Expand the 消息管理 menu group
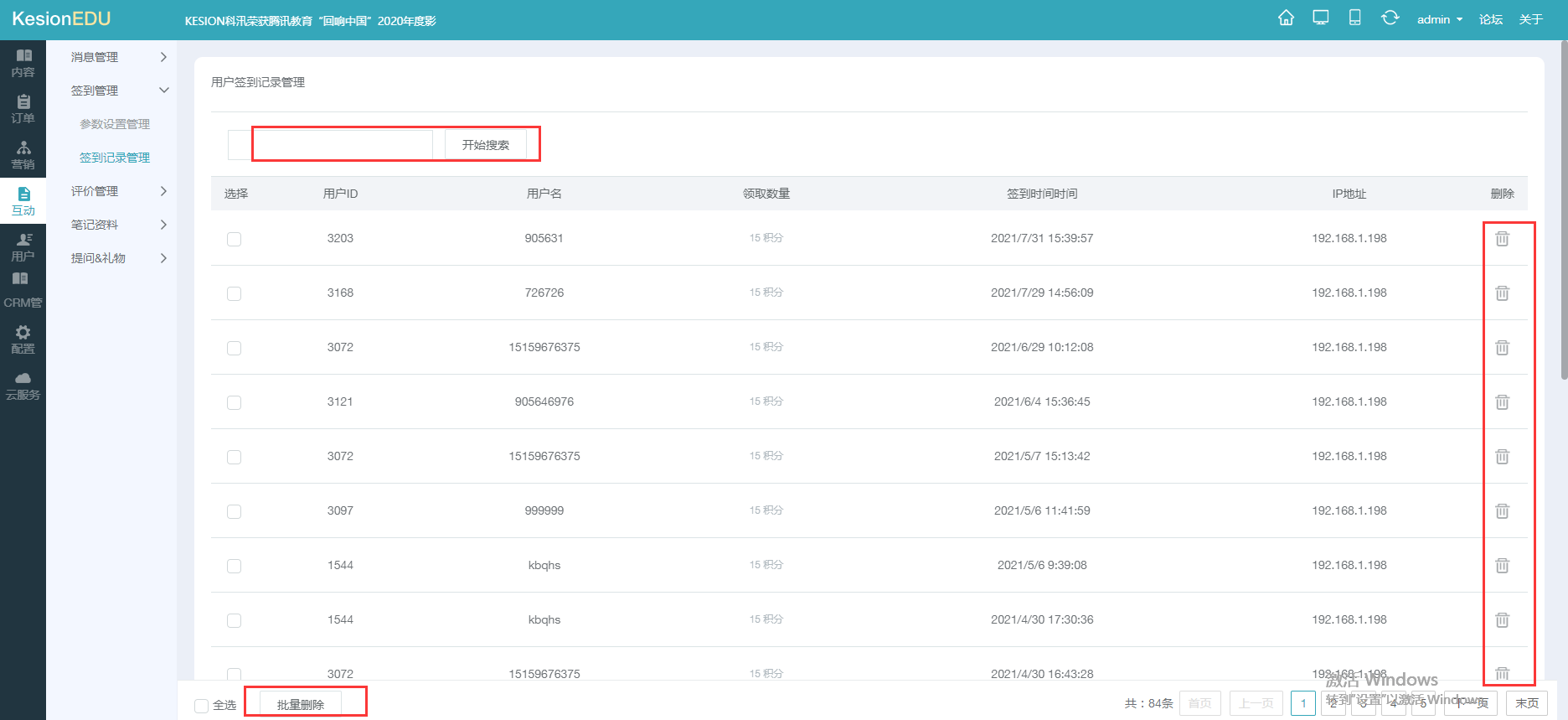 [117, 57]
